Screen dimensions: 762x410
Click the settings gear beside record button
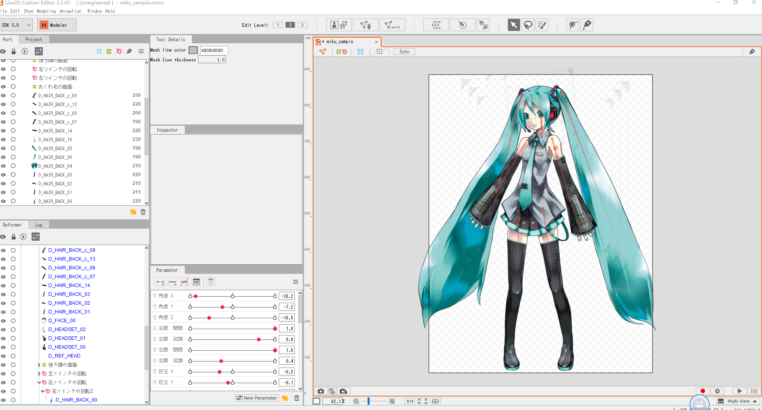coord(717,391)
